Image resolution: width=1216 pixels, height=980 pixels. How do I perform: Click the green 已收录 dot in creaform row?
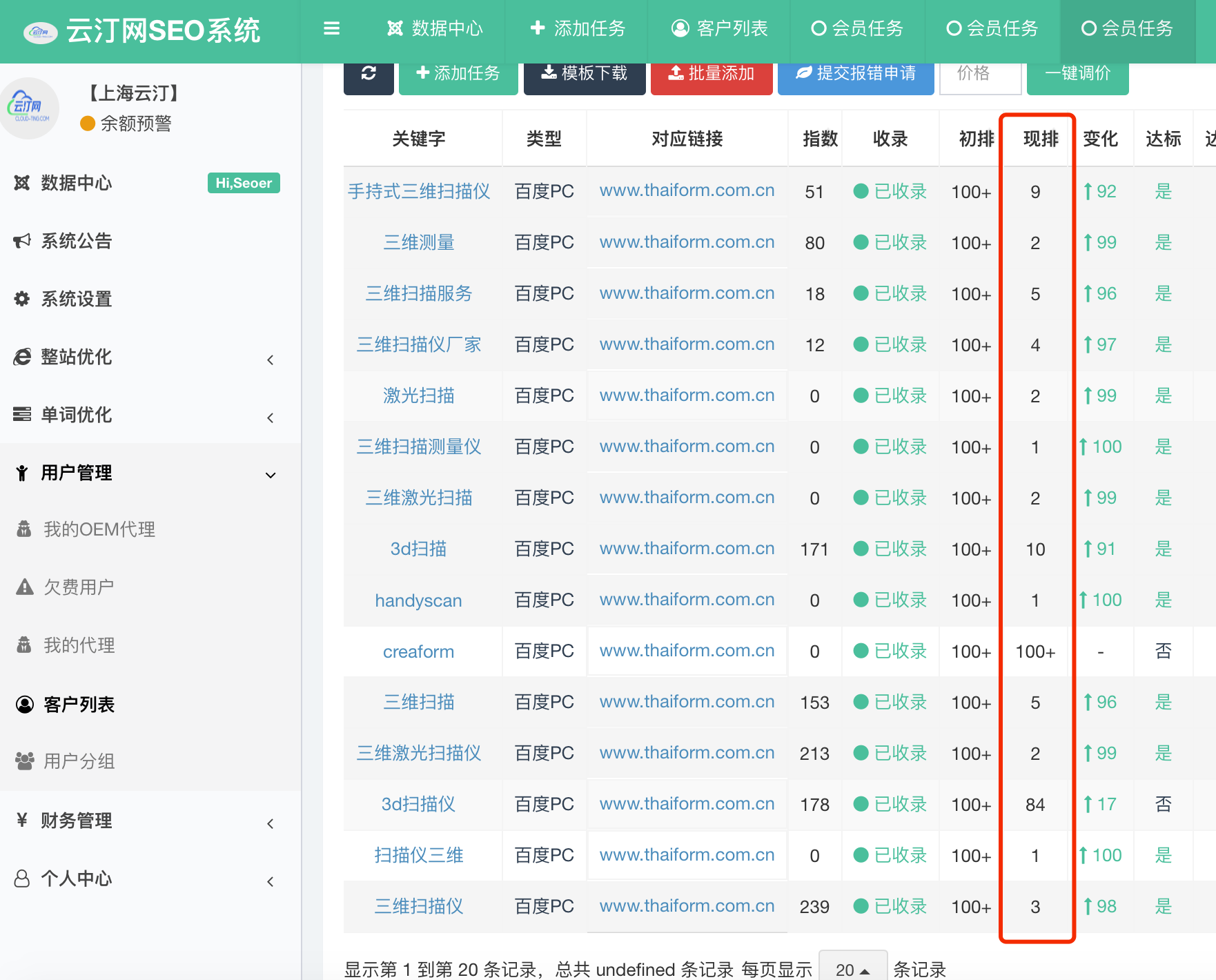pos(861,651)
